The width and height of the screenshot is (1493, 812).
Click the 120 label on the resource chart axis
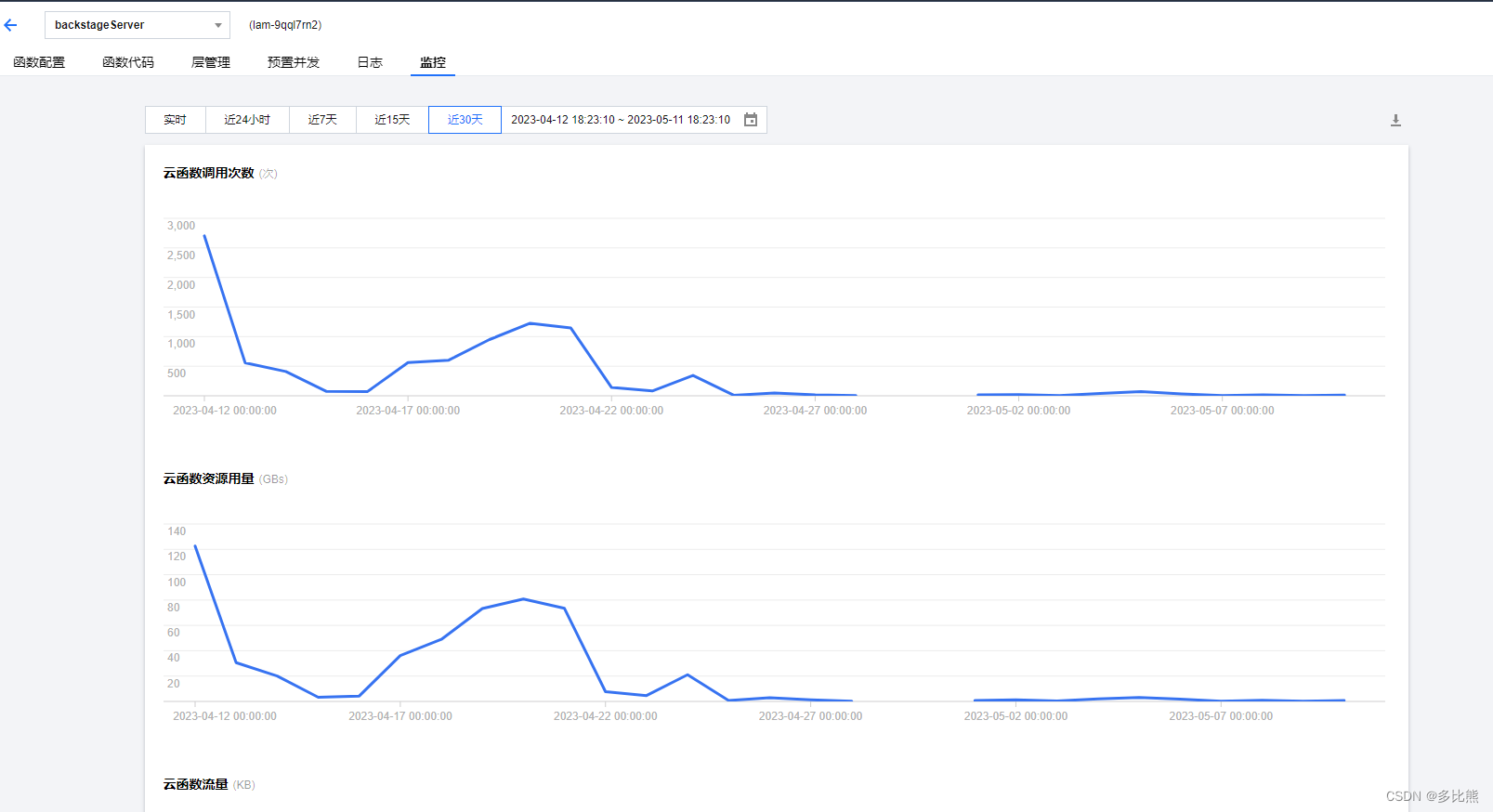177,557
